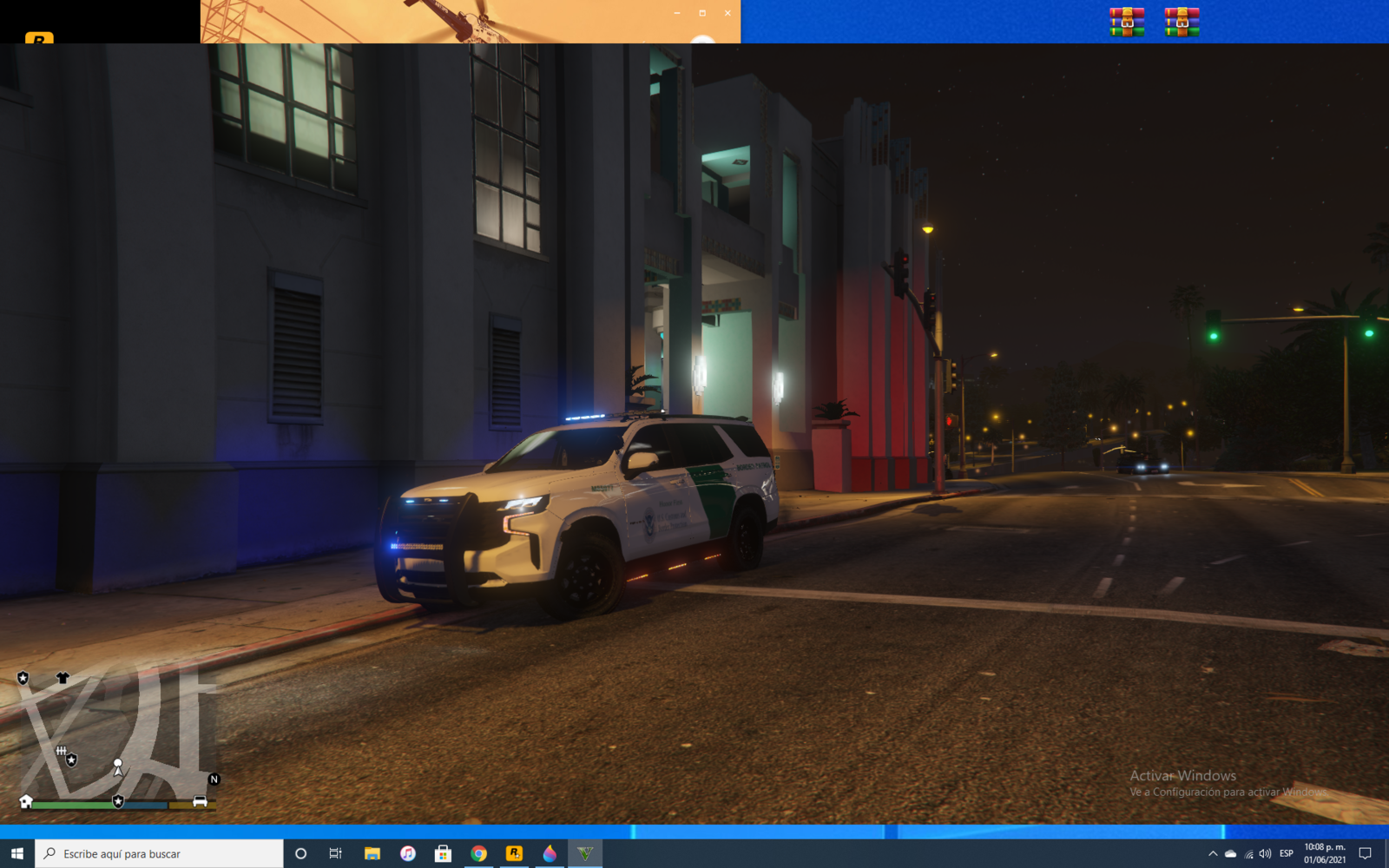This screenshot has height=868, width=1389.
Task: Click the north compass marker on minimap
Action: [x=214, y=779]
